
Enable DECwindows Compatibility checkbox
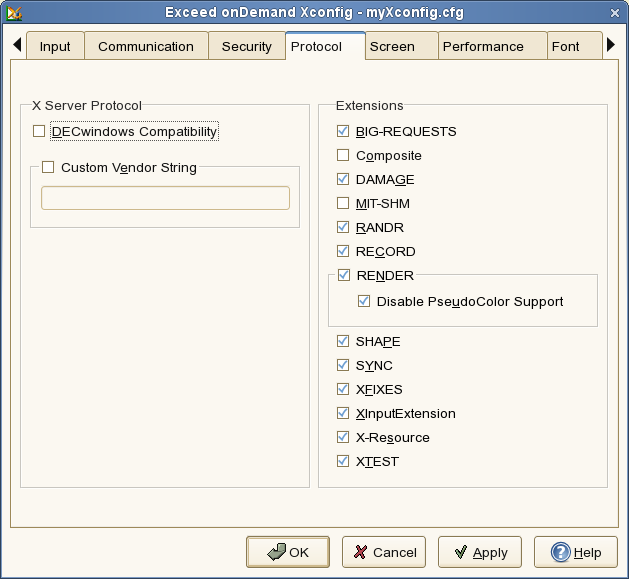39,131
